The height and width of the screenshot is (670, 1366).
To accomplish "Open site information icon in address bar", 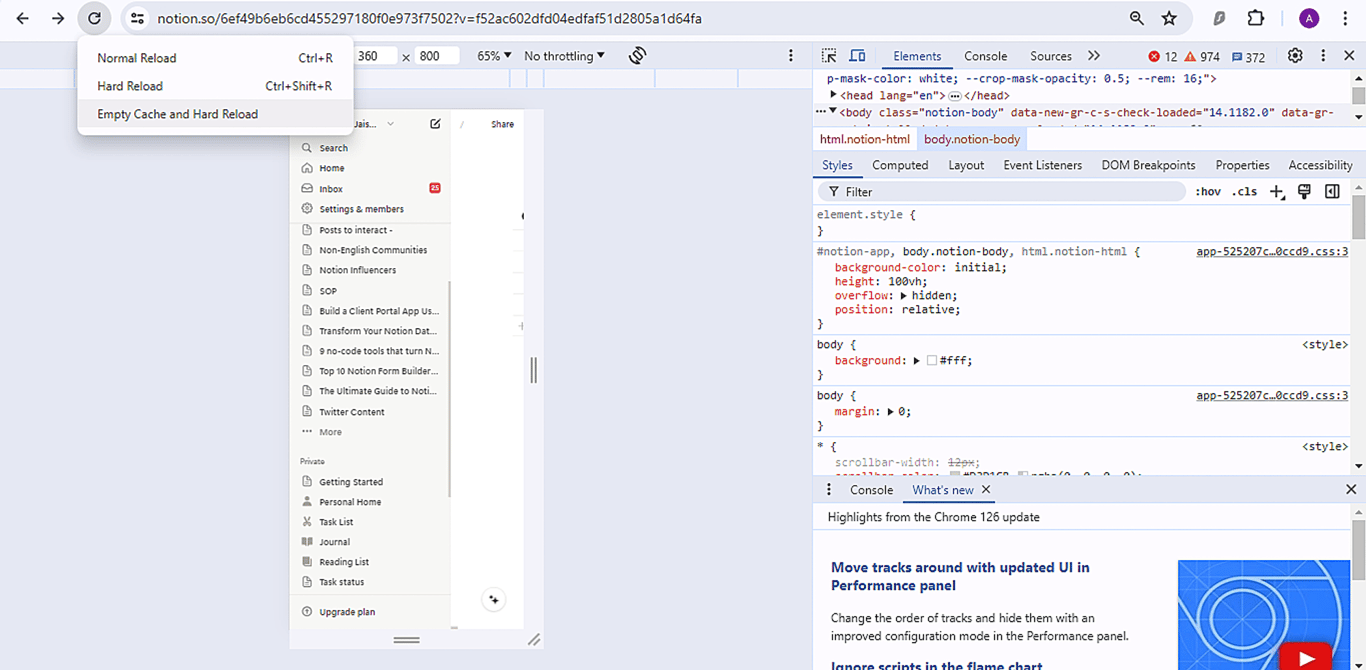I will click(x=138, y=18).
